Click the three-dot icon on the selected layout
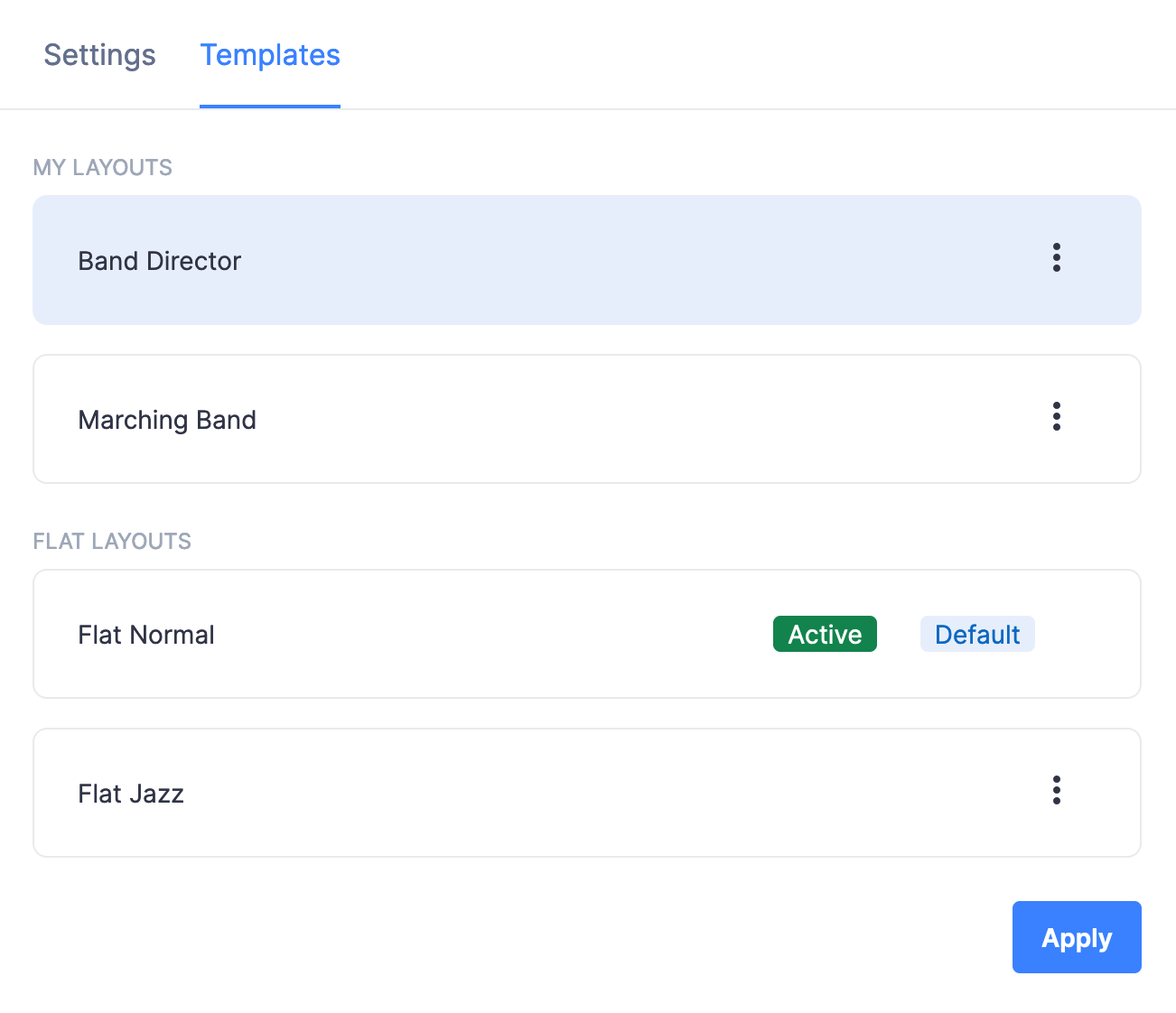The height and width of the screenshot is (1013, 1176). [1056, 259]
